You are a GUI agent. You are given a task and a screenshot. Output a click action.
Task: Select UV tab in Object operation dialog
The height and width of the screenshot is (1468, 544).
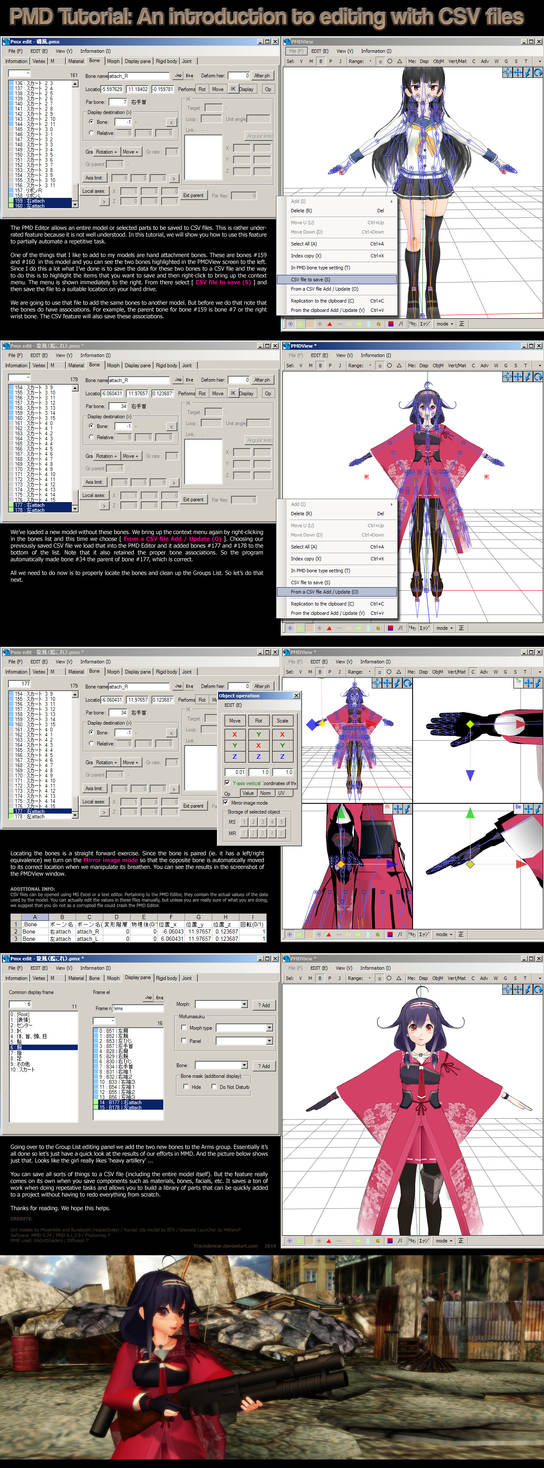click(x=282, y=792)
